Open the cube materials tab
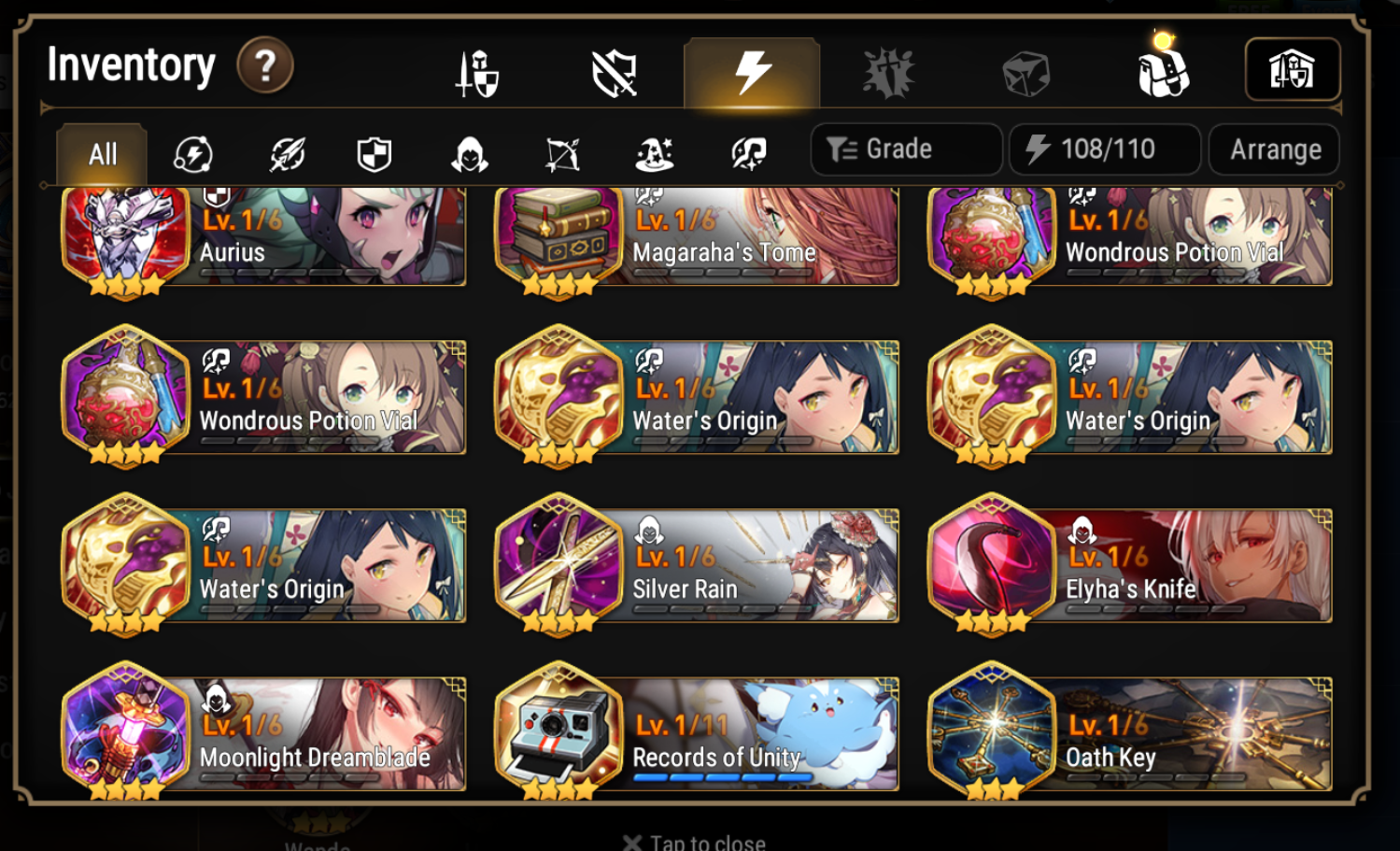1400x851 pixels. tap(1025, 74)
